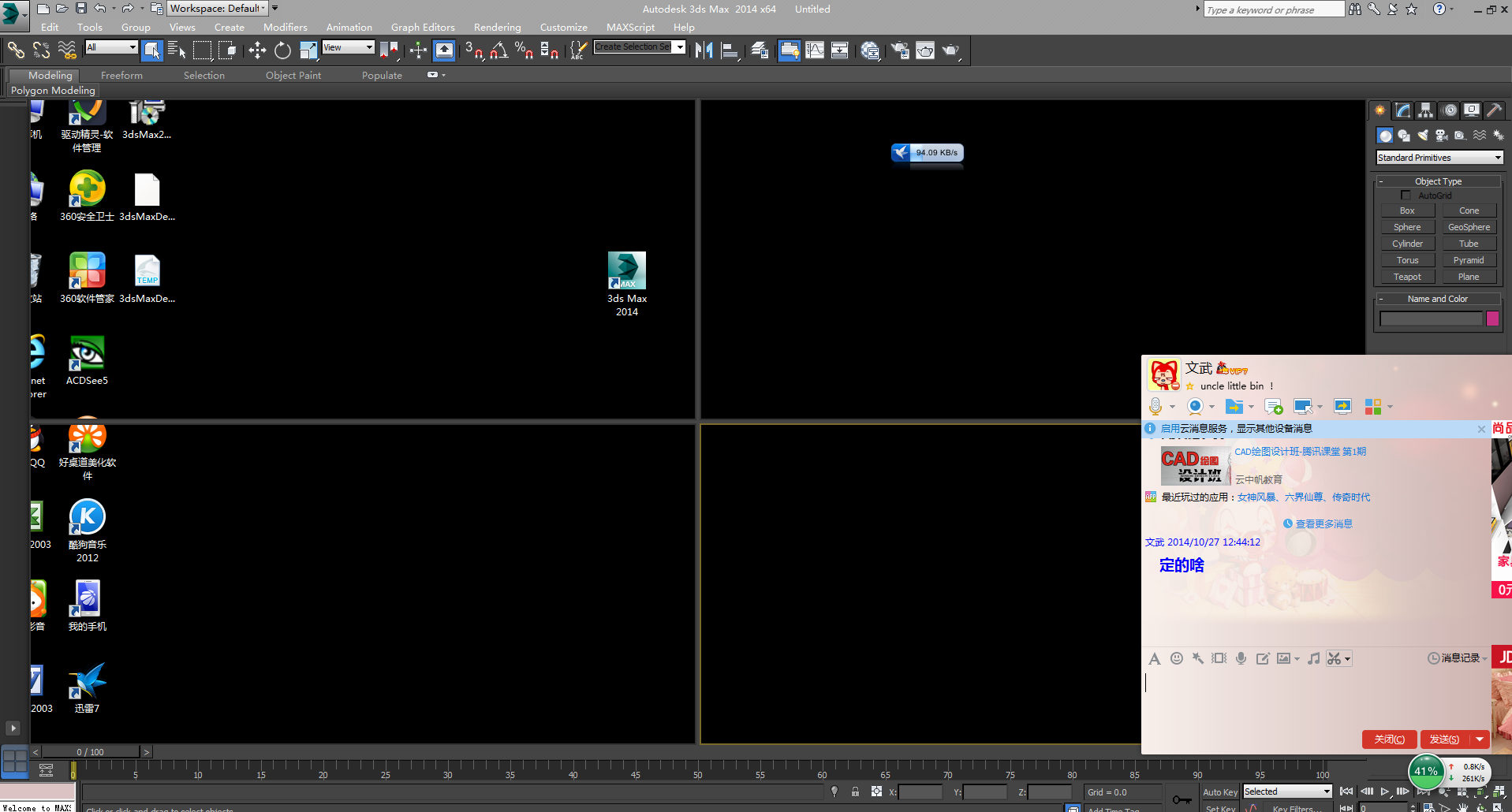Activate Select and Rotate tool
Screen dimensions: 1512x812
(x=282, y=50)
